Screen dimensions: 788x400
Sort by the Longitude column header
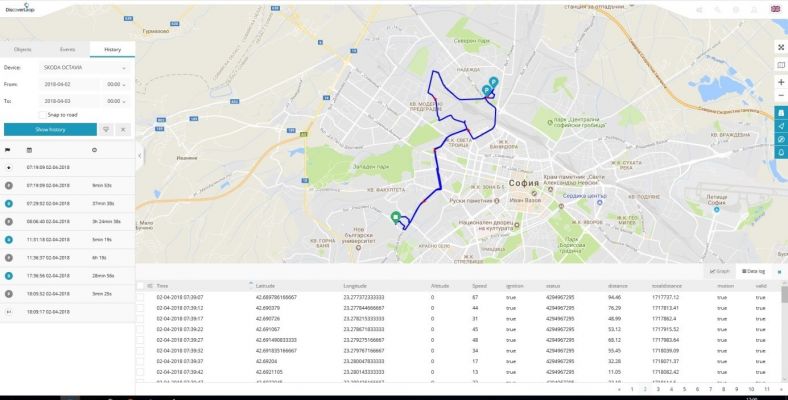point(355,286)
